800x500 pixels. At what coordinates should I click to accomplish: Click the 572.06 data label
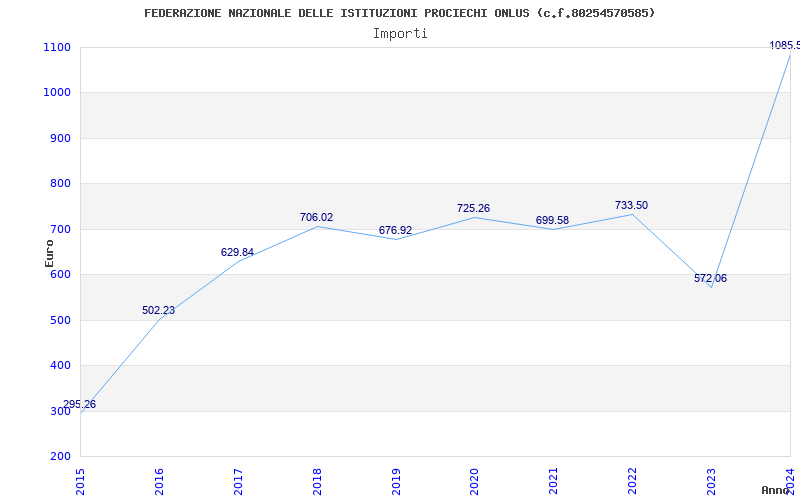(x=710, y=279)
